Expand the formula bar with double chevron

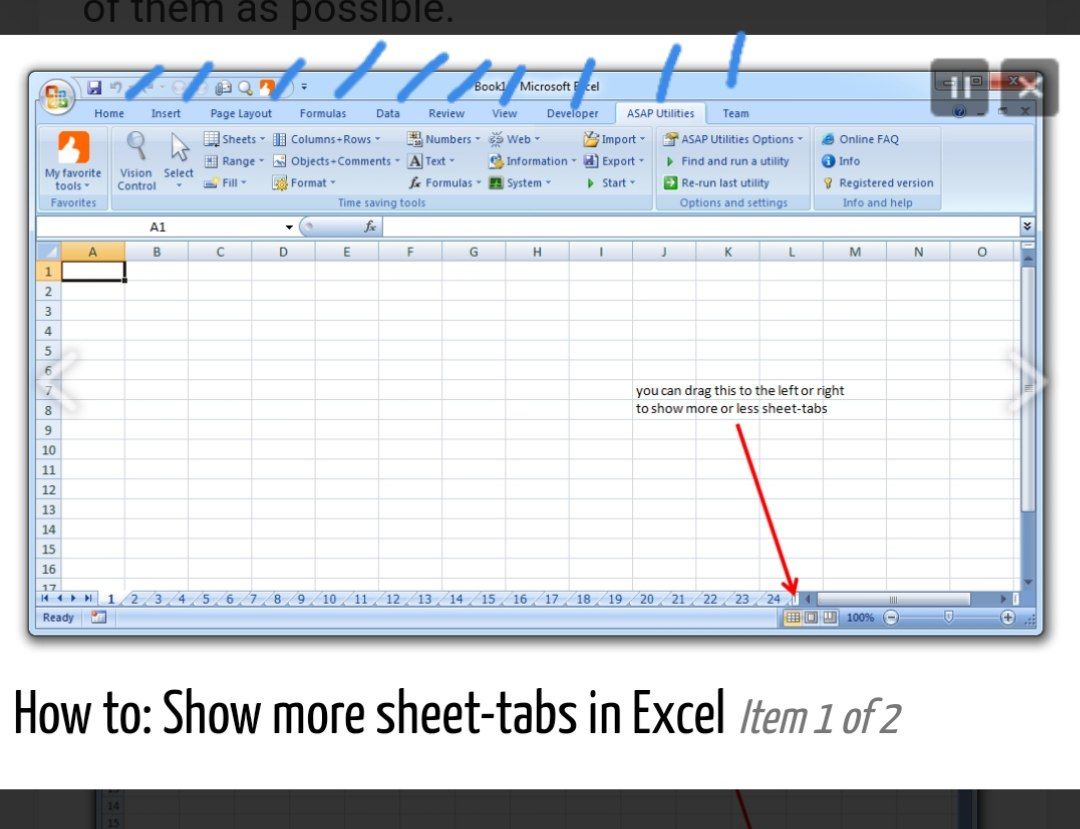click(x=1027, y=227)
